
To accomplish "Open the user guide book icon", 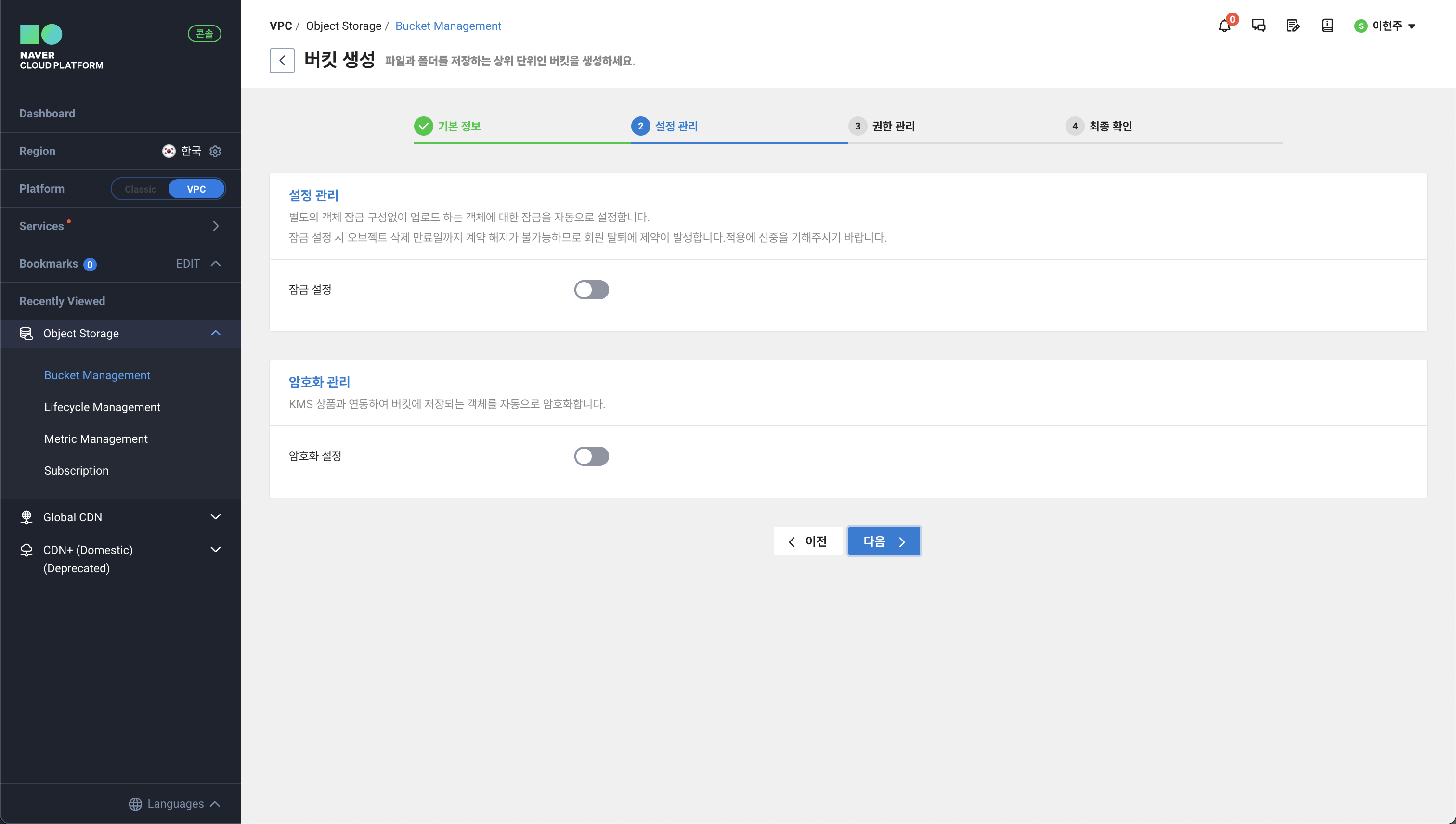I will (x=1327, y=26).
